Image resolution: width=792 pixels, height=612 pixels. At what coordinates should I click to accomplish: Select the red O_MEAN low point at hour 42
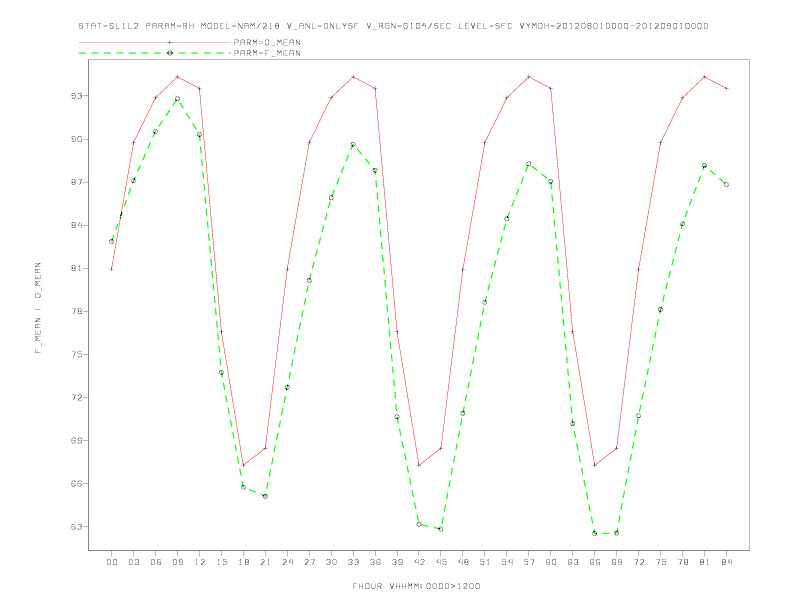[419, 465]
